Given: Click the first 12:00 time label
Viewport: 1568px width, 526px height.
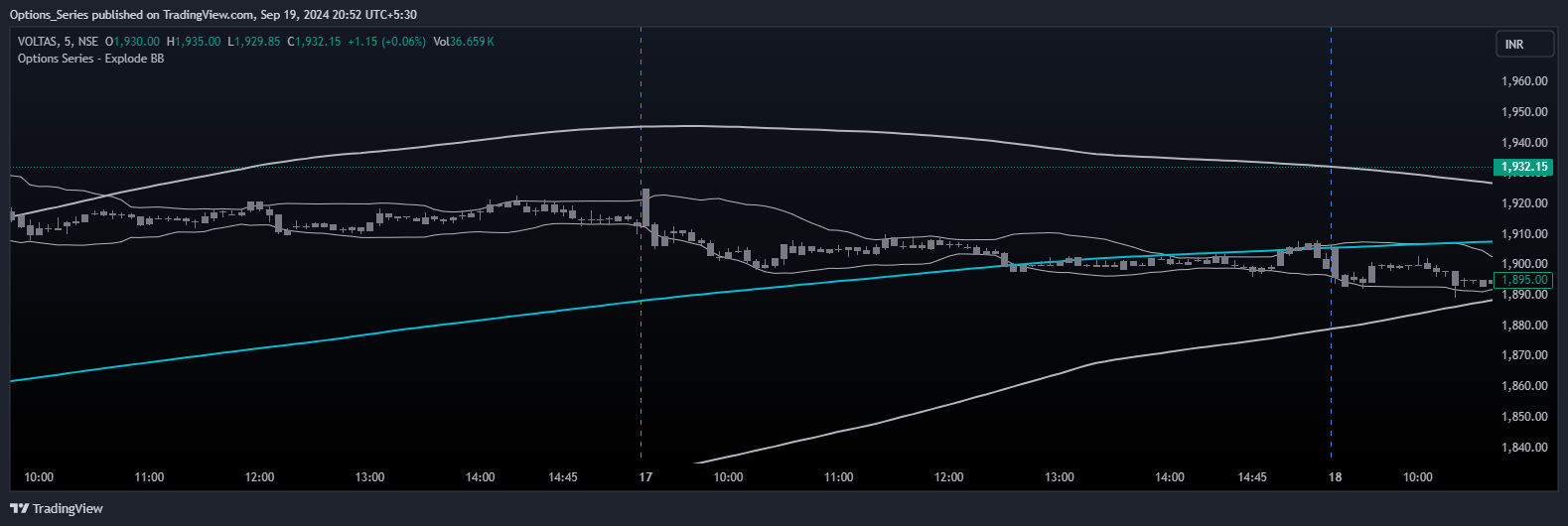Looking at the screenshot, I should point(259,477).
